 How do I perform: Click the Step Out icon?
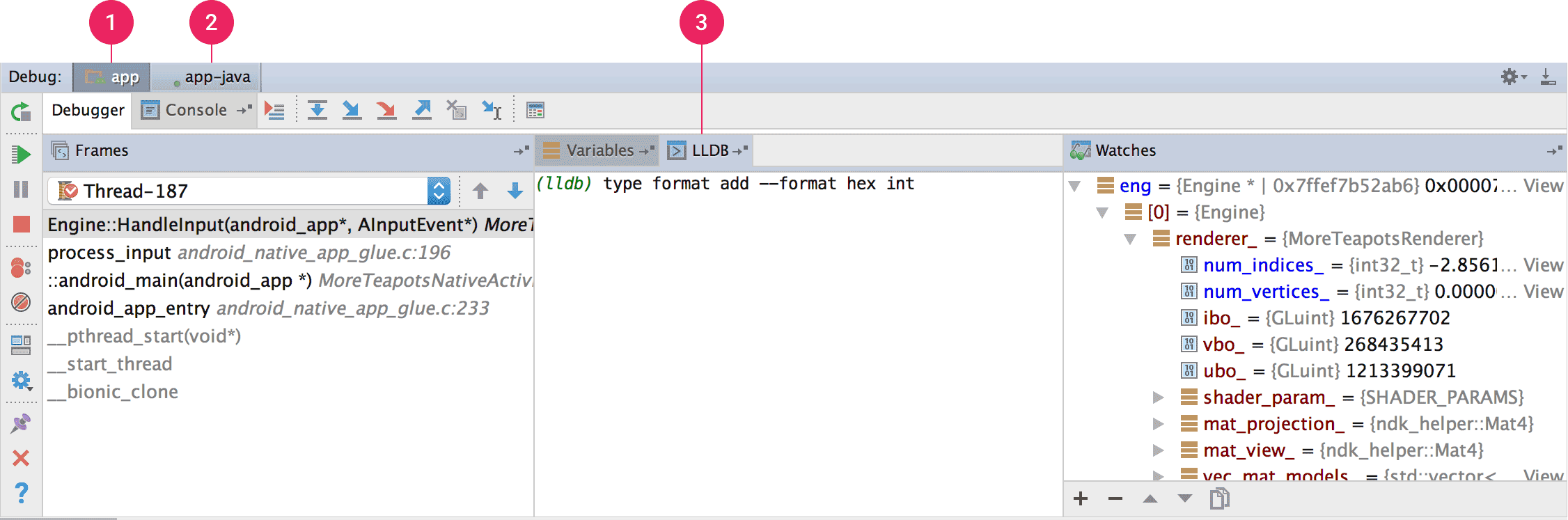pyautogui.click(x=421, y=110)
